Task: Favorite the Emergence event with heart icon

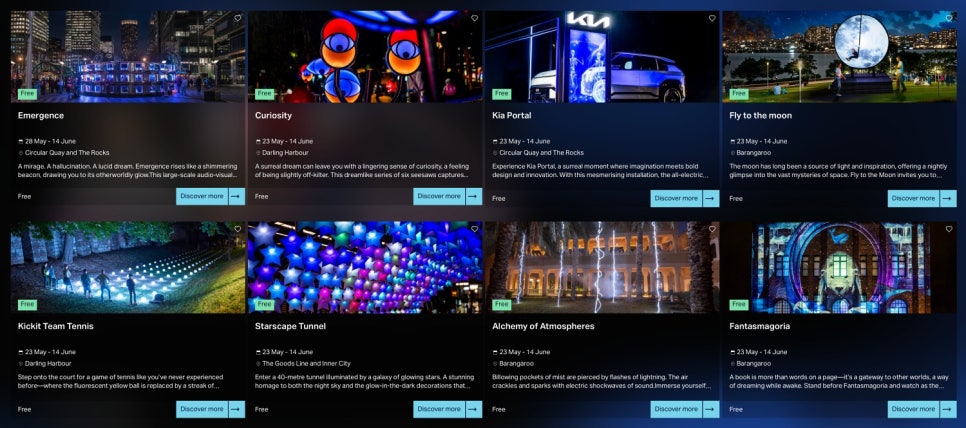Action: 237,18
